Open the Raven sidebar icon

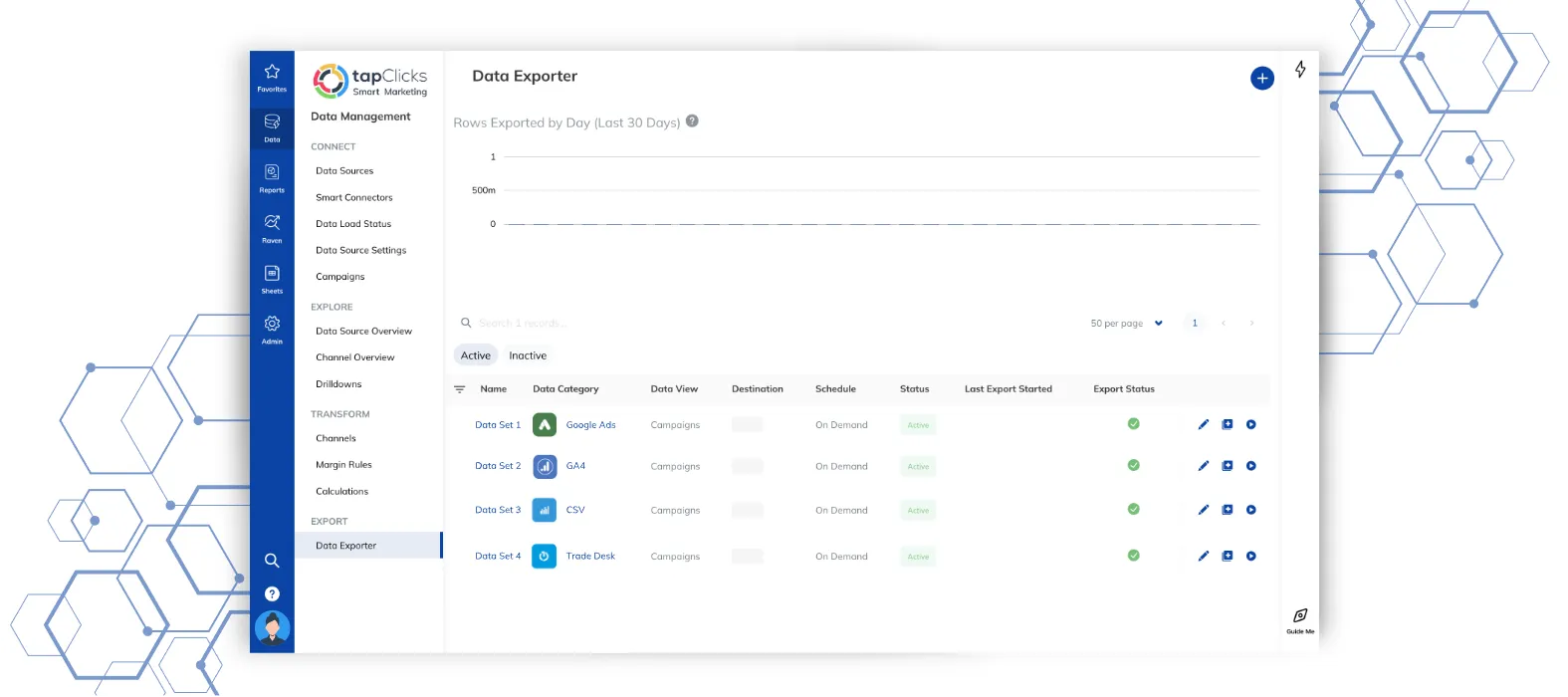click(272, 229)
